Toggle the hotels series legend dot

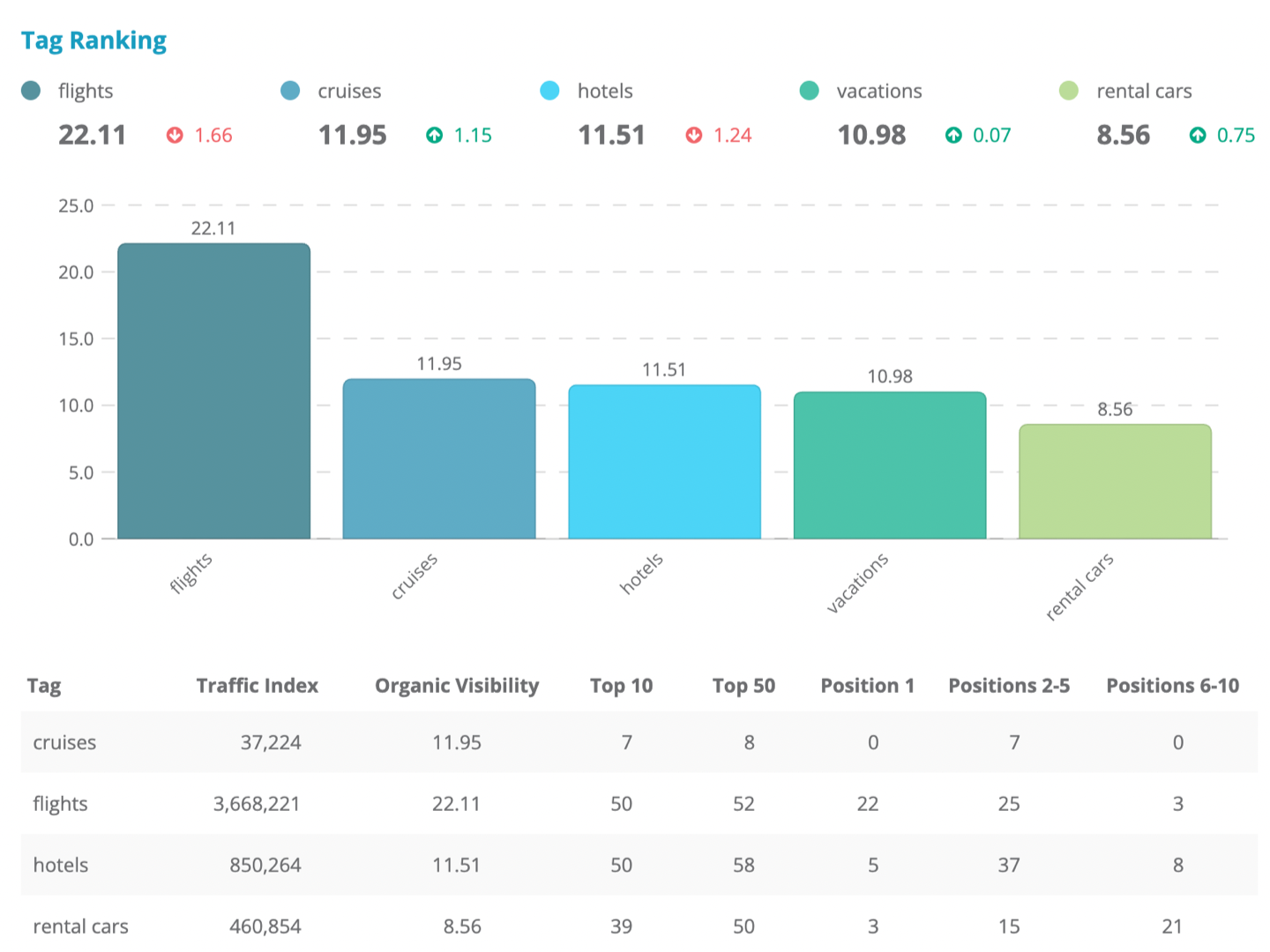549,91
